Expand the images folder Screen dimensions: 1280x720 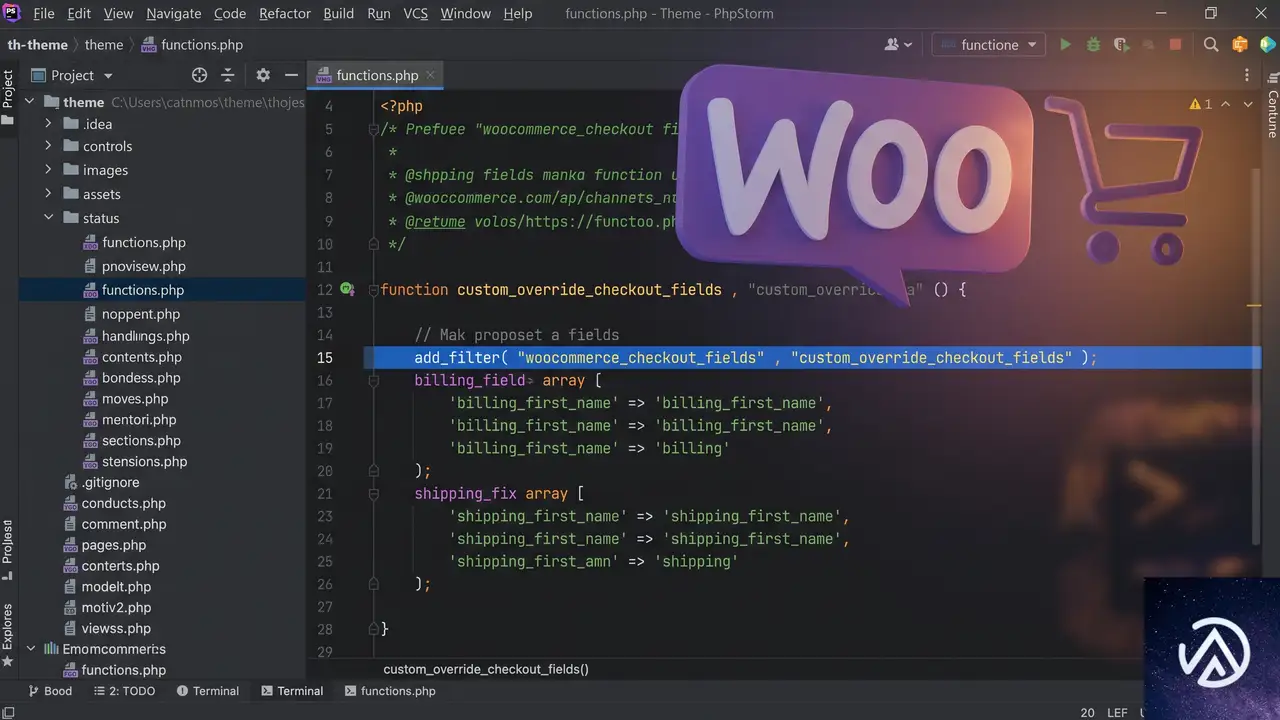(48, 170)
